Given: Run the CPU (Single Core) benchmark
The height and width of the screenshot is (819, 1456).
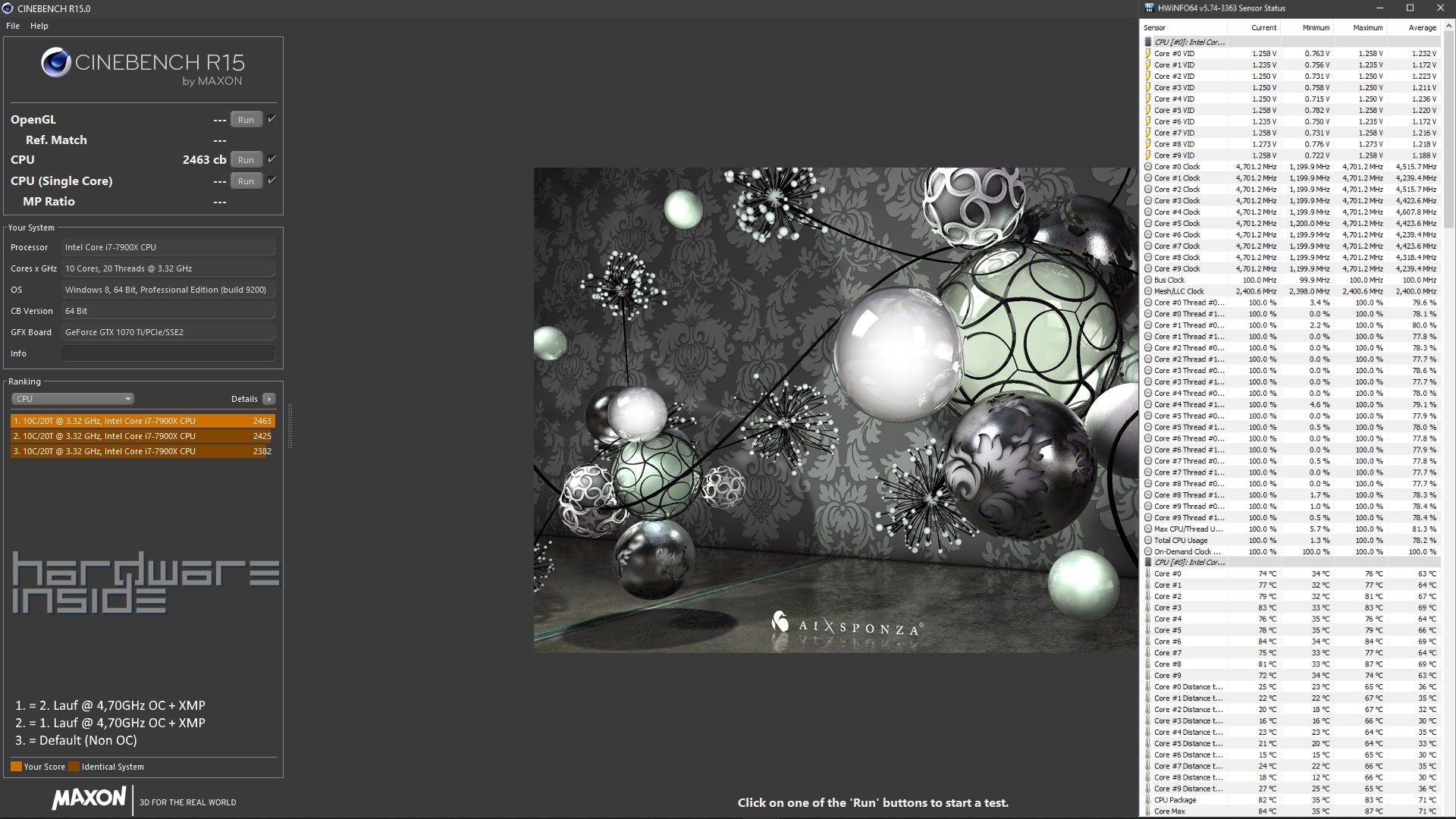Looking at the screenshot, I should [x=246, y=181].
